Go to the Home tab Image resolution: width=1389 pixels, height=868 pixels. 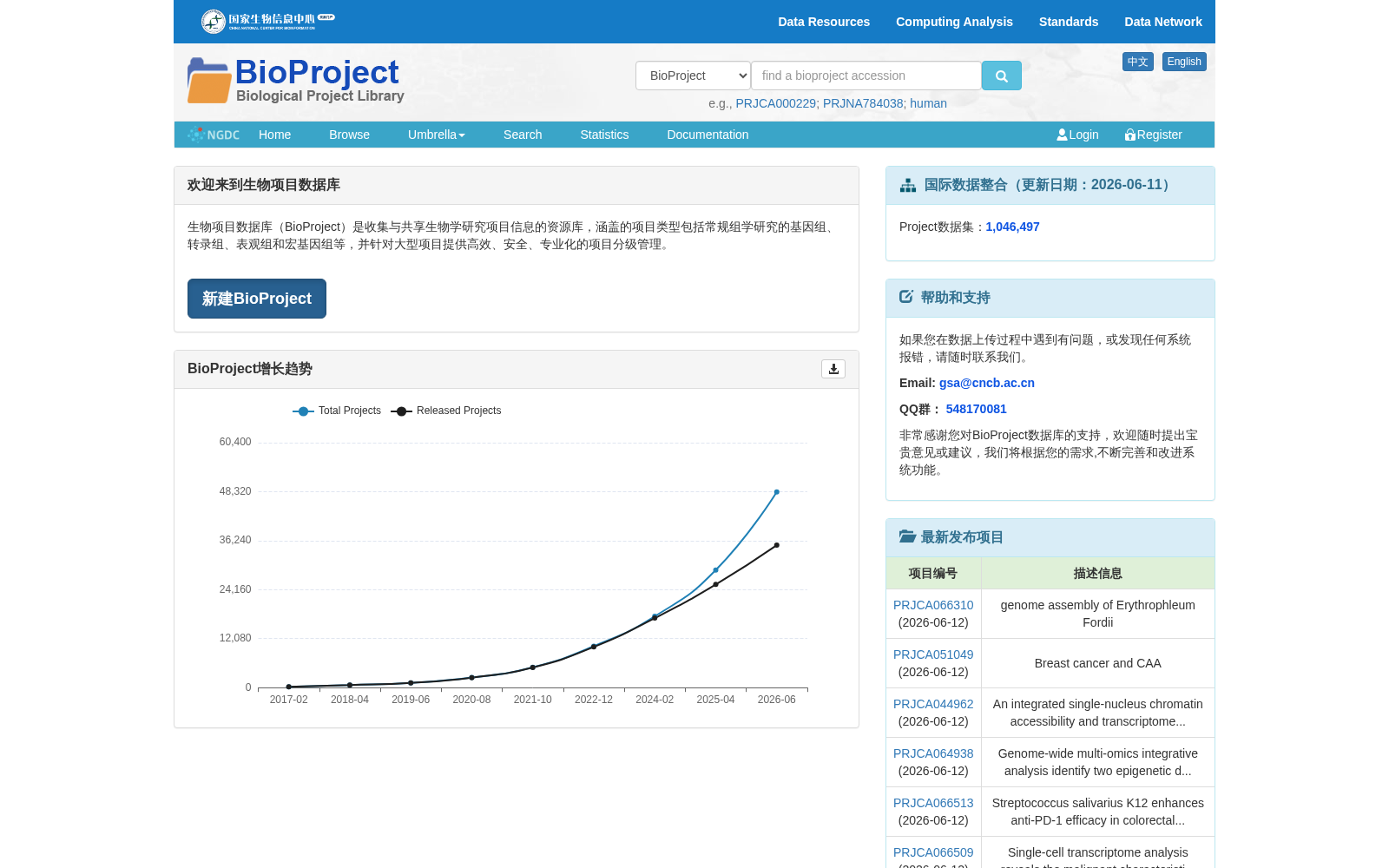(274, 135)
